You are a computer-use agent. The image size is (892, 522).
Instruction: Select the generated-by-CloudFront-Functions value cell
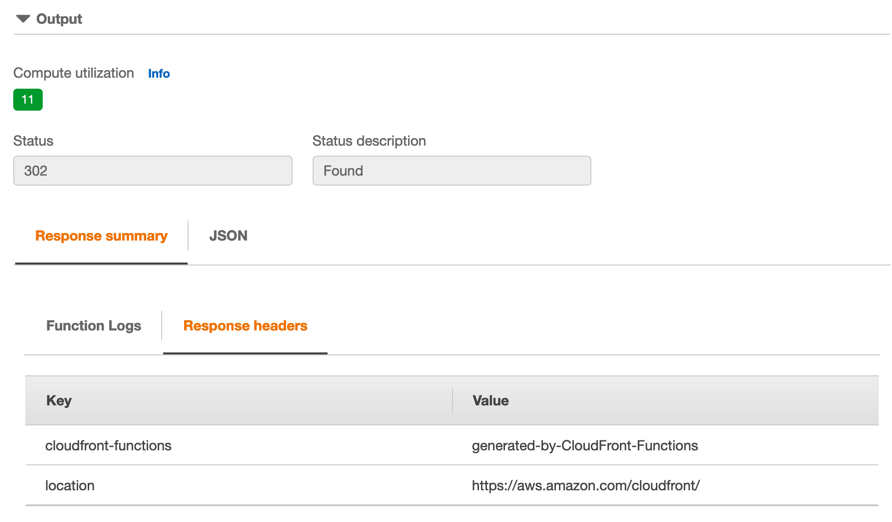585,446
